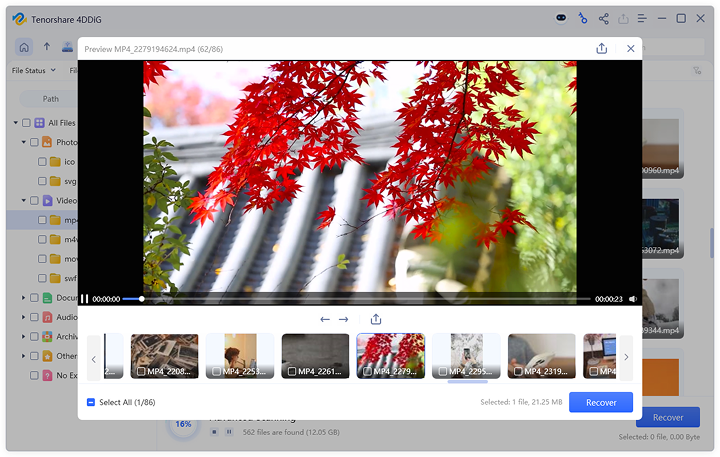The width and height of the screenshot is (720, 457).
Task: Click the chatbot assistant icon in title bar
Action: [562, 18]
